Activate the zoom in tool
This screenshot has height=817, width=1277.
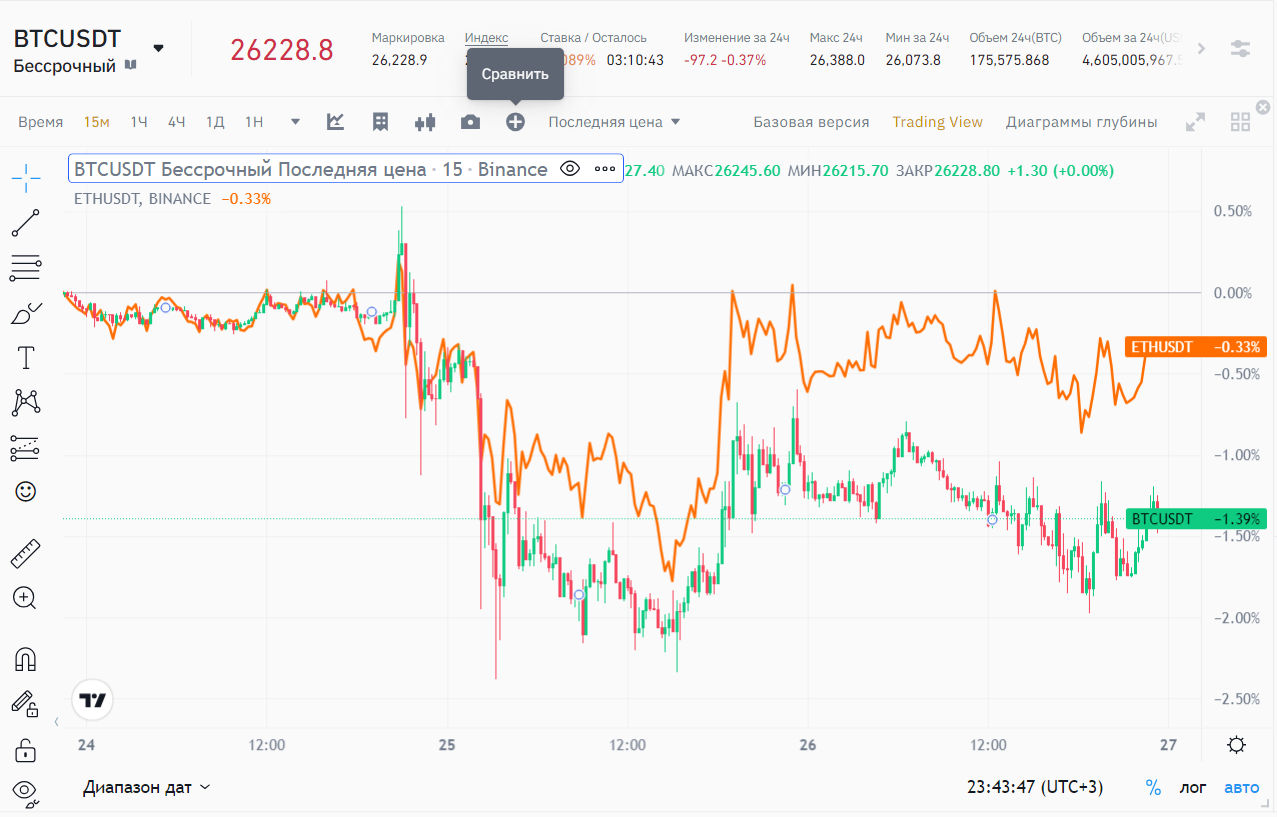tap(26, 598)
